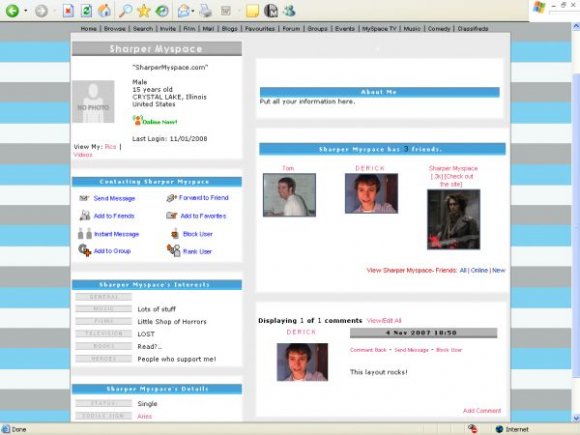Image resolution: width=580 pixels, height=435 pixels.
Task: Click the Research toolbar icon
Action: click(x=271, y=11)
